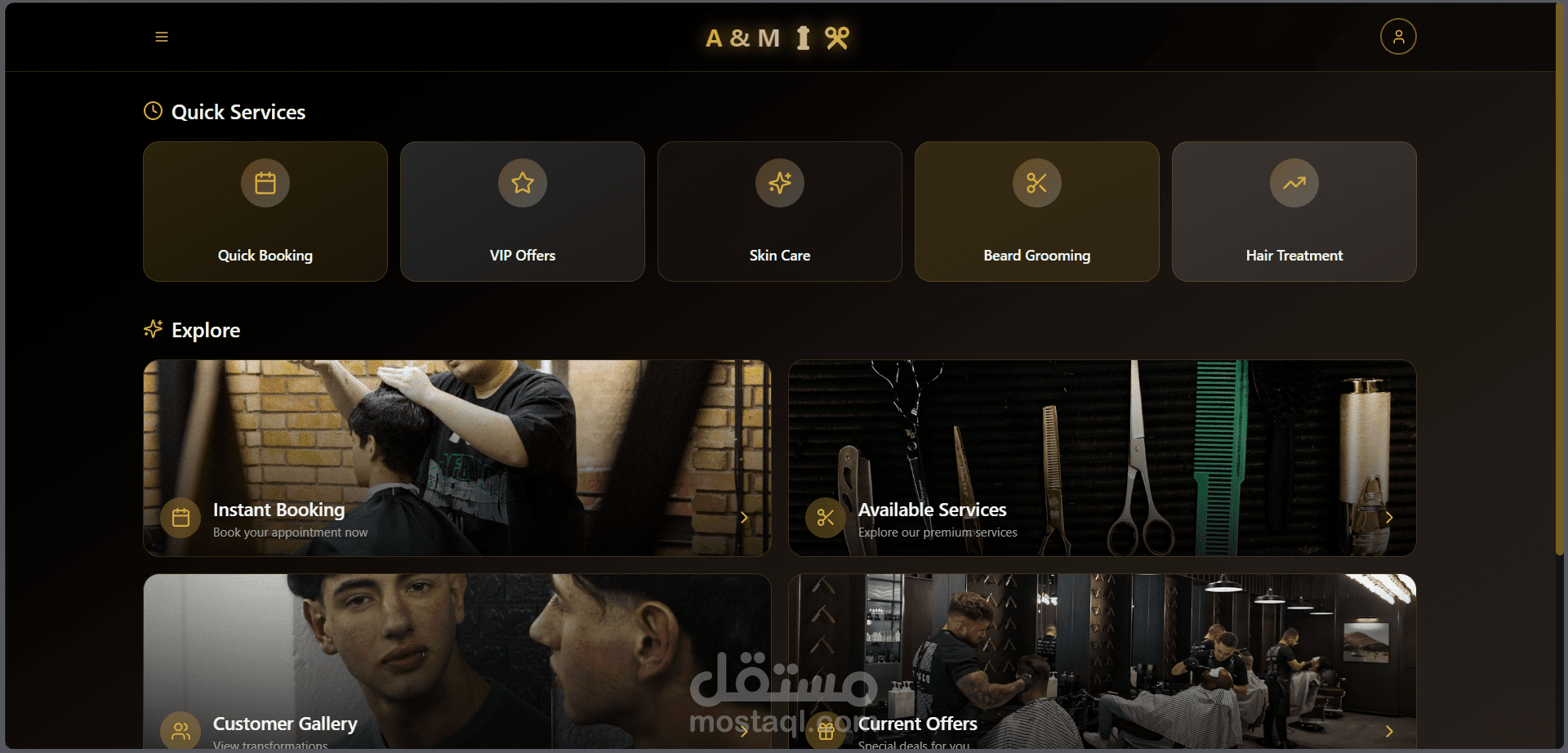
Task: Click the Skin Care sparkle icon
Action: pyautogui.click(x=780, y=183)
